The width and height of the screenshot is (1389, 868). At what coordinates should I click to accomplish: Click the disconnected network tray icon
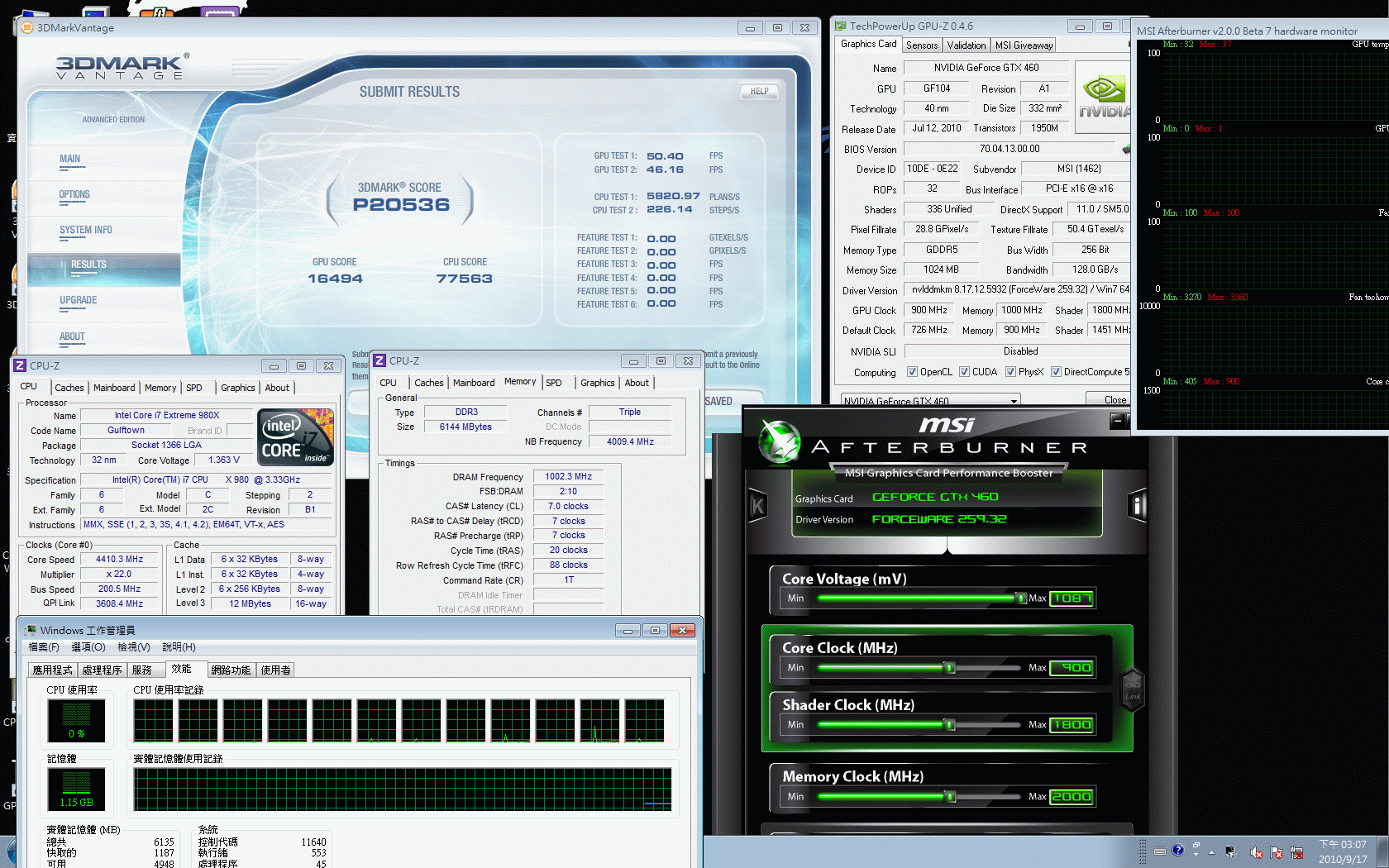(x=1296, y=852)
